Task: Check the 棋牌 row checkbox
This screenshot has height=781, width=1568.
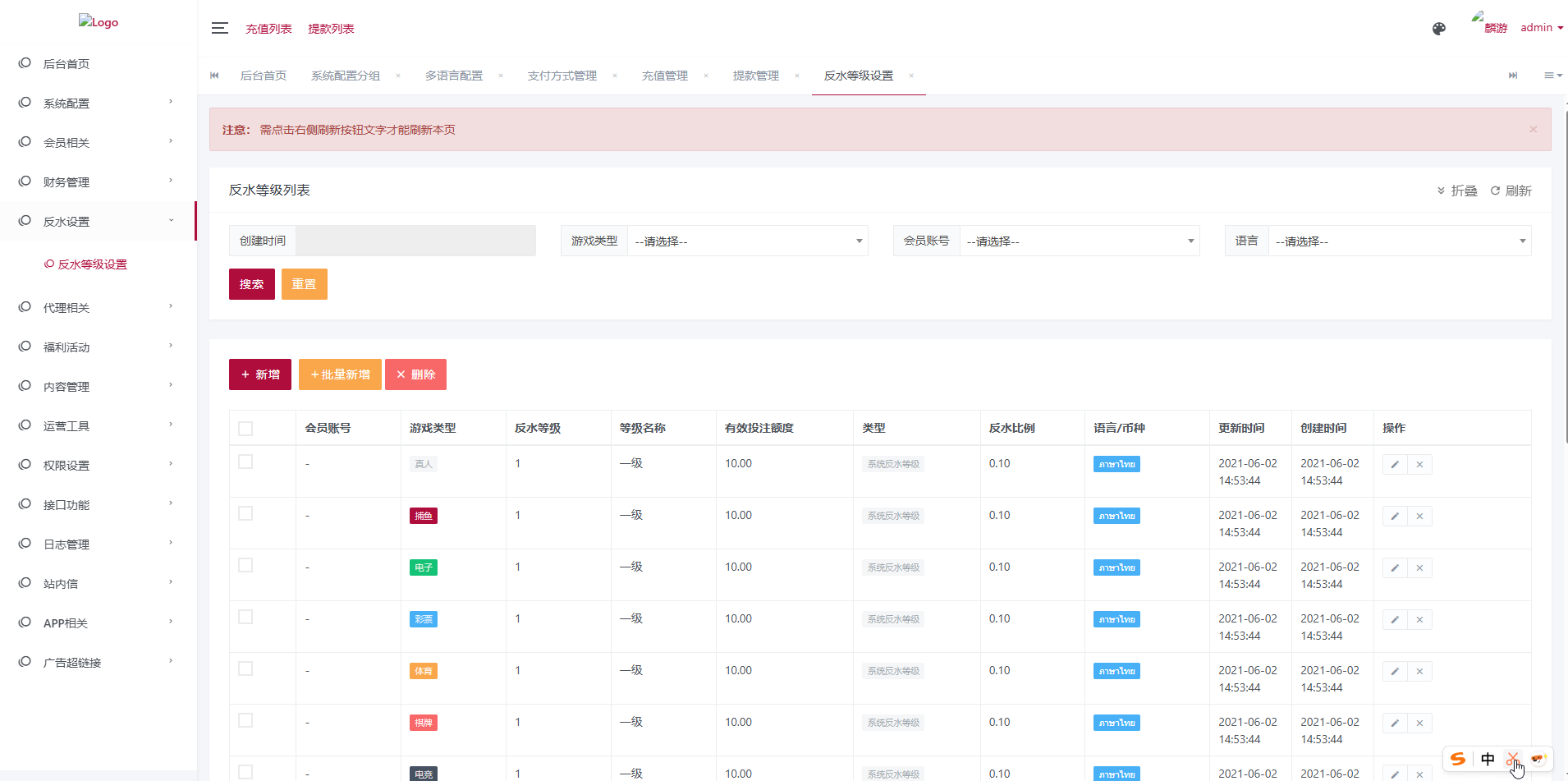Action: point(245,720)
